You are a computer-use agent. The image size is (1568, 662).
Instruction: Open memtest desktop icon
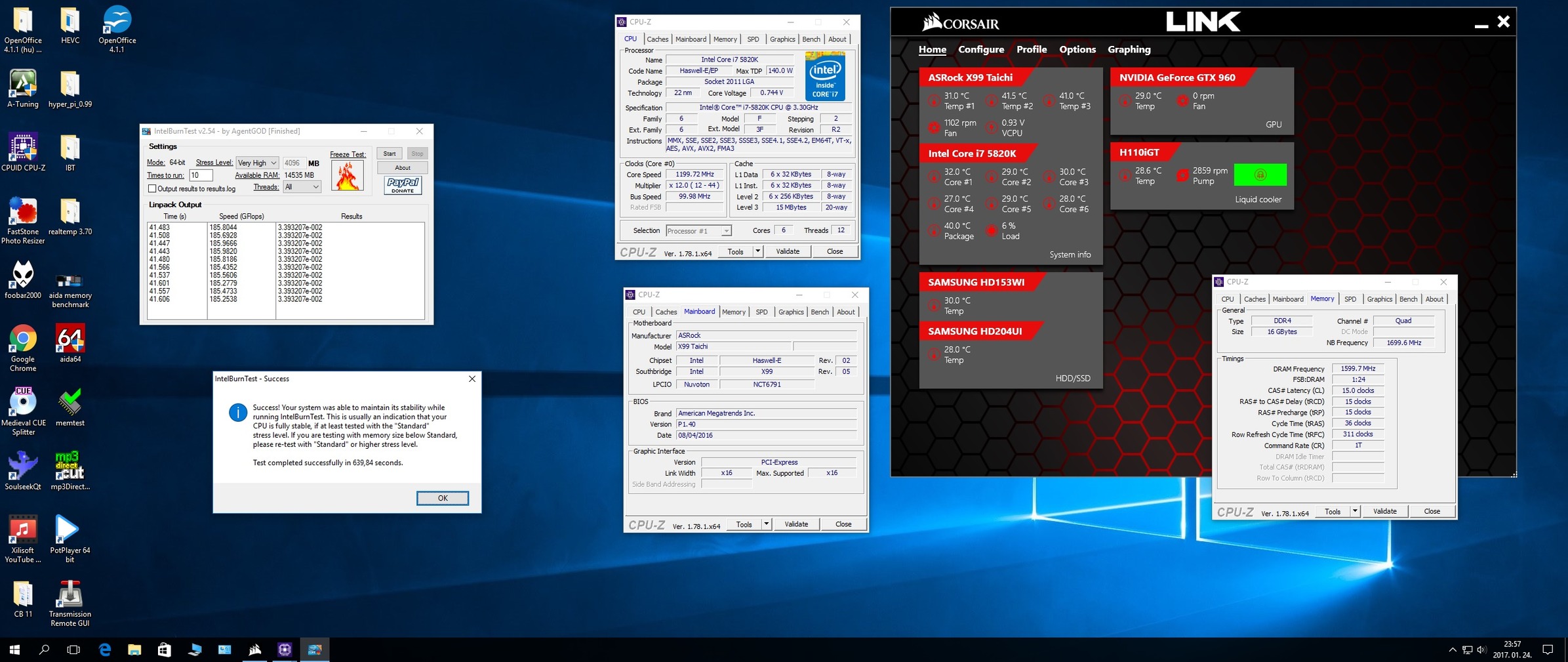70,408
